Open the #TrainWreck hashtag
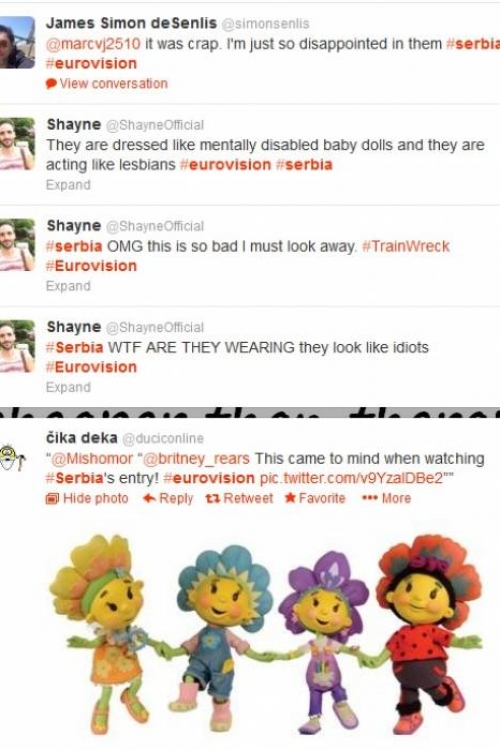The width and height of the screenshot is (500, 750). [406, 246]
